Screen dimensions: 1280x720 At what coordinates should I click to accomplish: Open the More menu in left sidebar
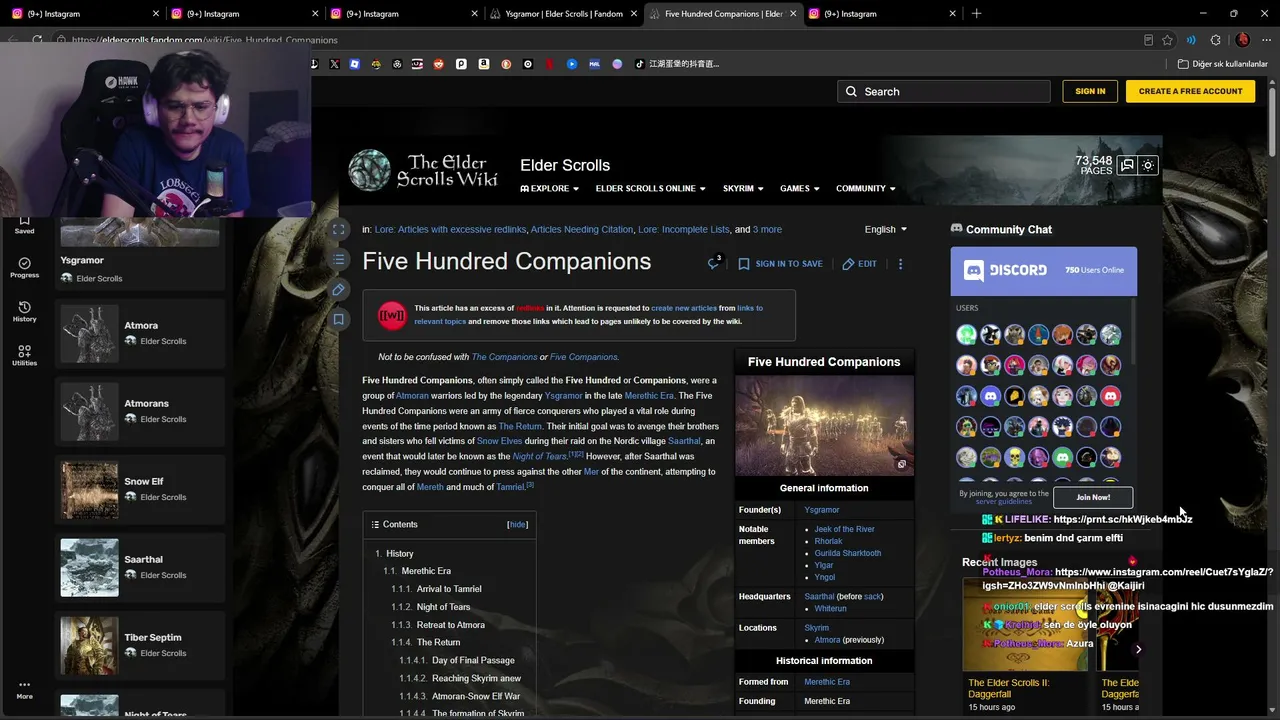pyautogui.click(x=24, y=690)
